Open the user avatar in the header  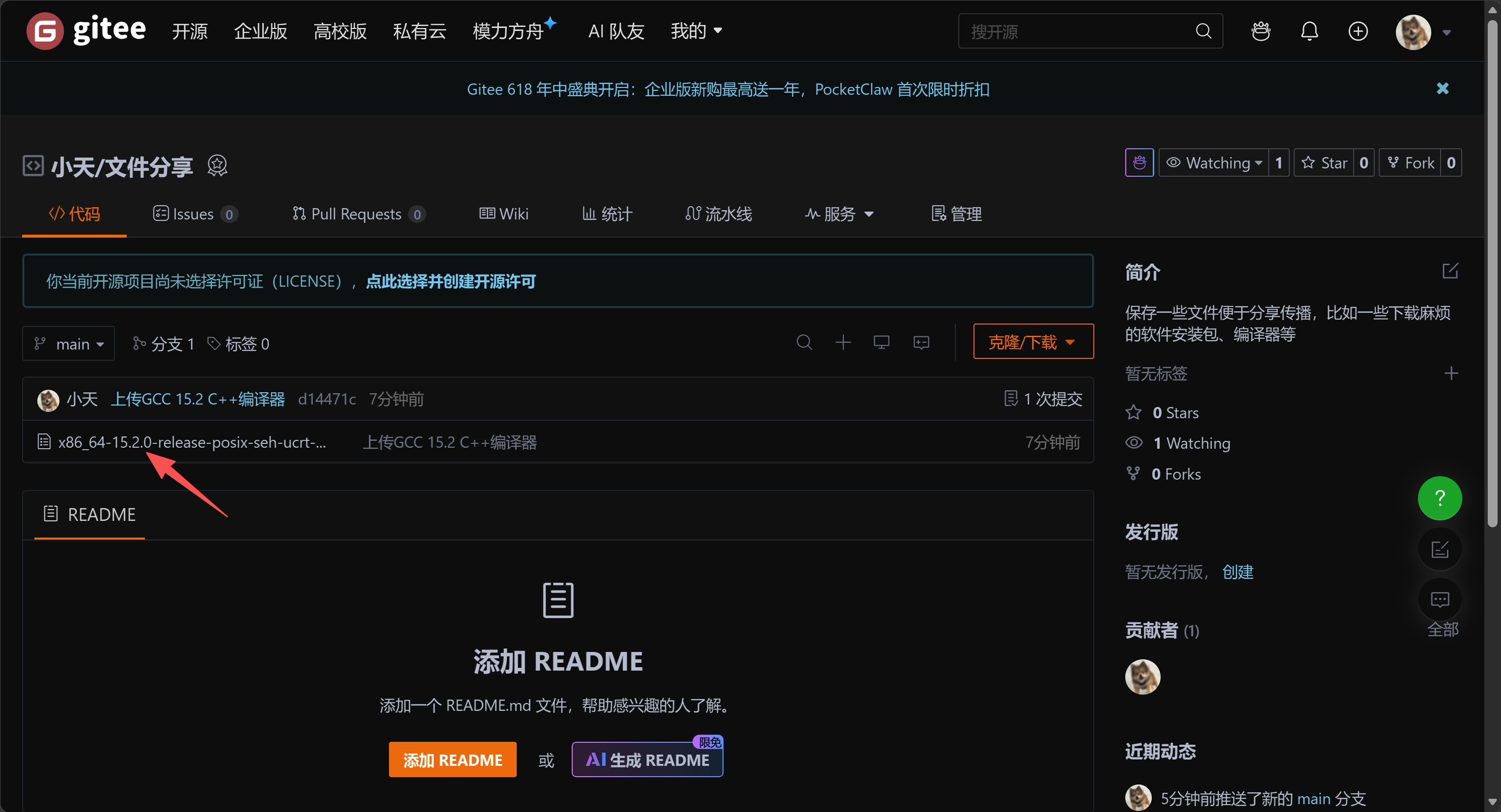pyautogui.click(x=1413, y=31)
